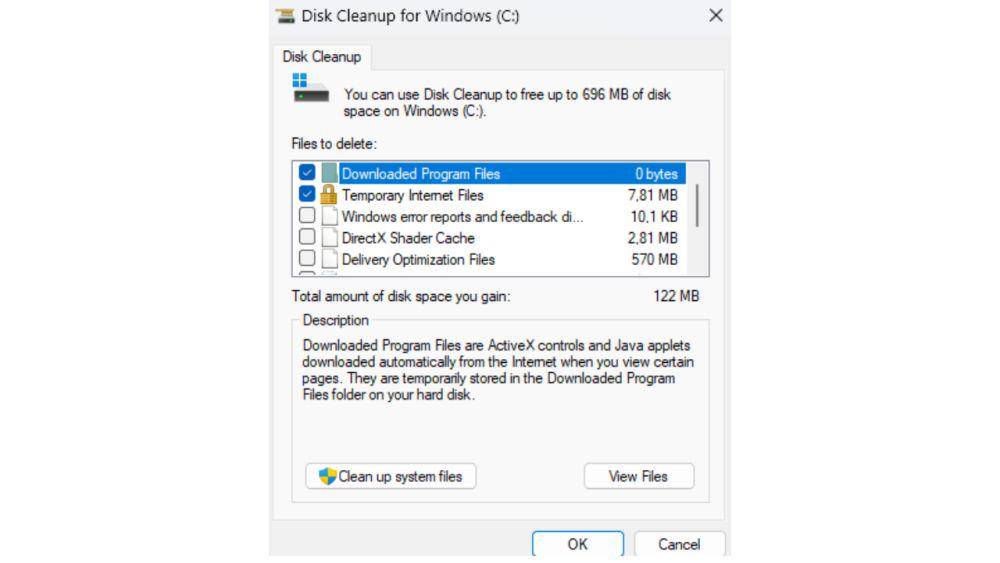The width and height of the screenshot is (1000, 563).
Task: Click the DirectX Shader Cache file icon
Action: [x=329, y=238]
